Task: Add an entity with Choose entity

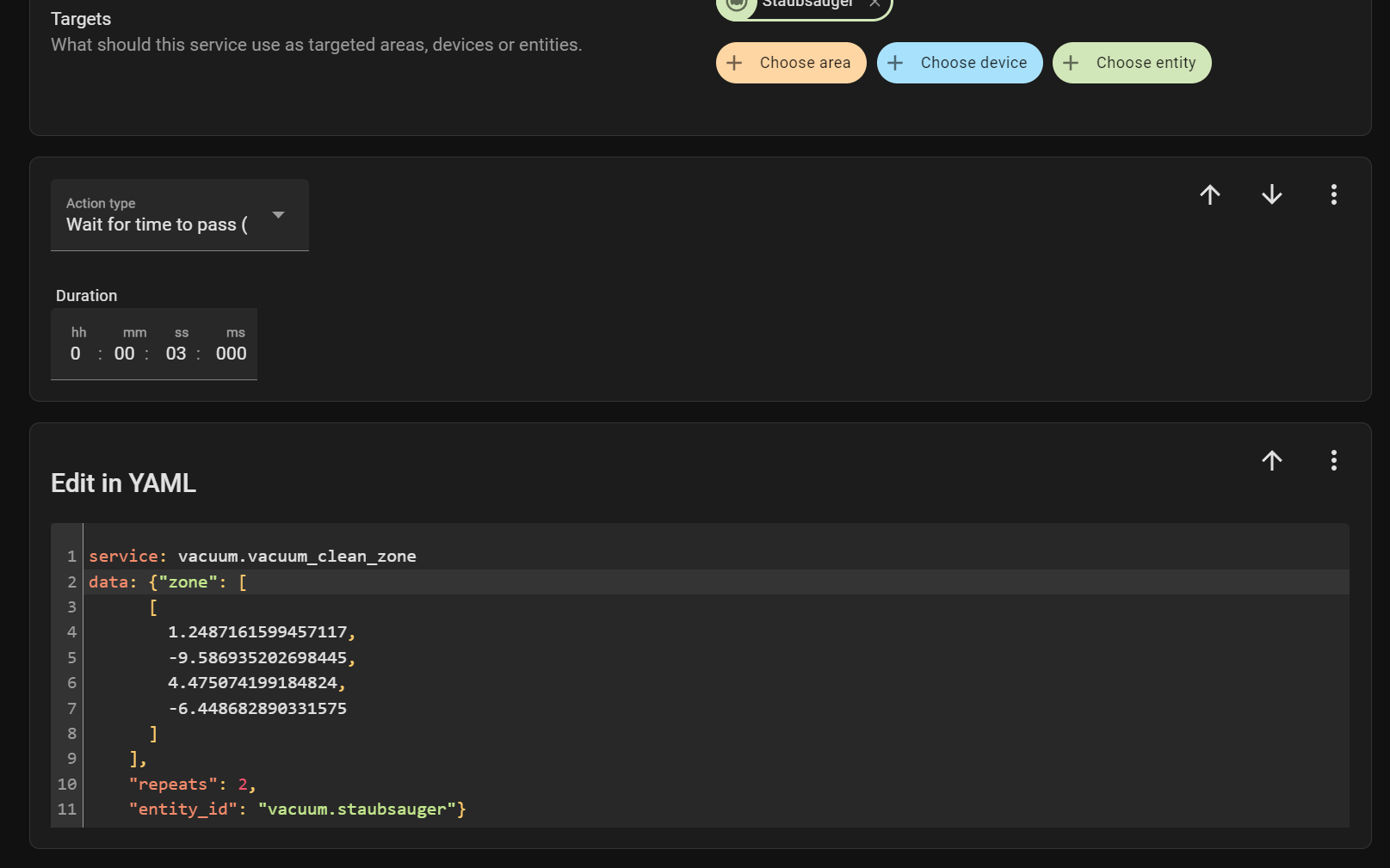Action: [x=1132, y=62]
